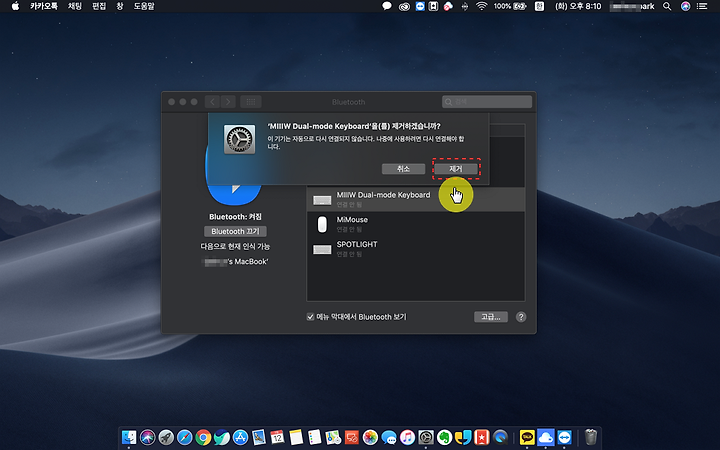Viewport: 720px width, 450px height.
Task: Open the 카카오톡 app menu
Action: tap(44, 6)
